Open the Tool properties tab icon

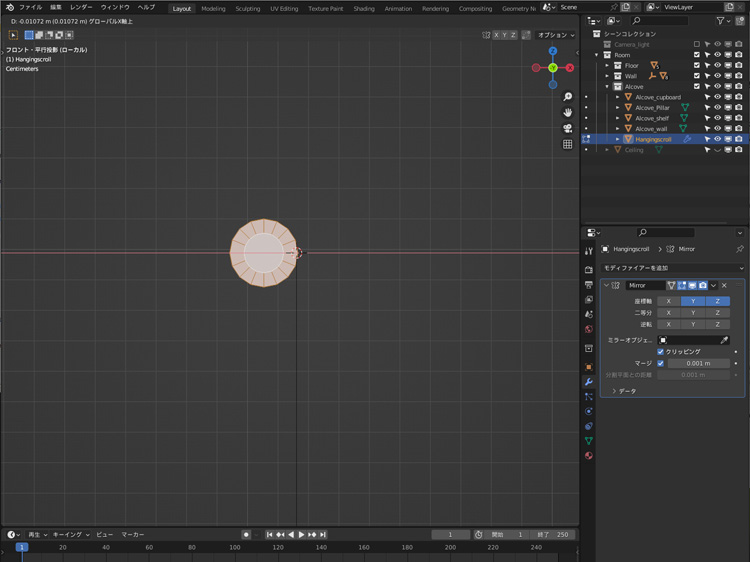589,251
